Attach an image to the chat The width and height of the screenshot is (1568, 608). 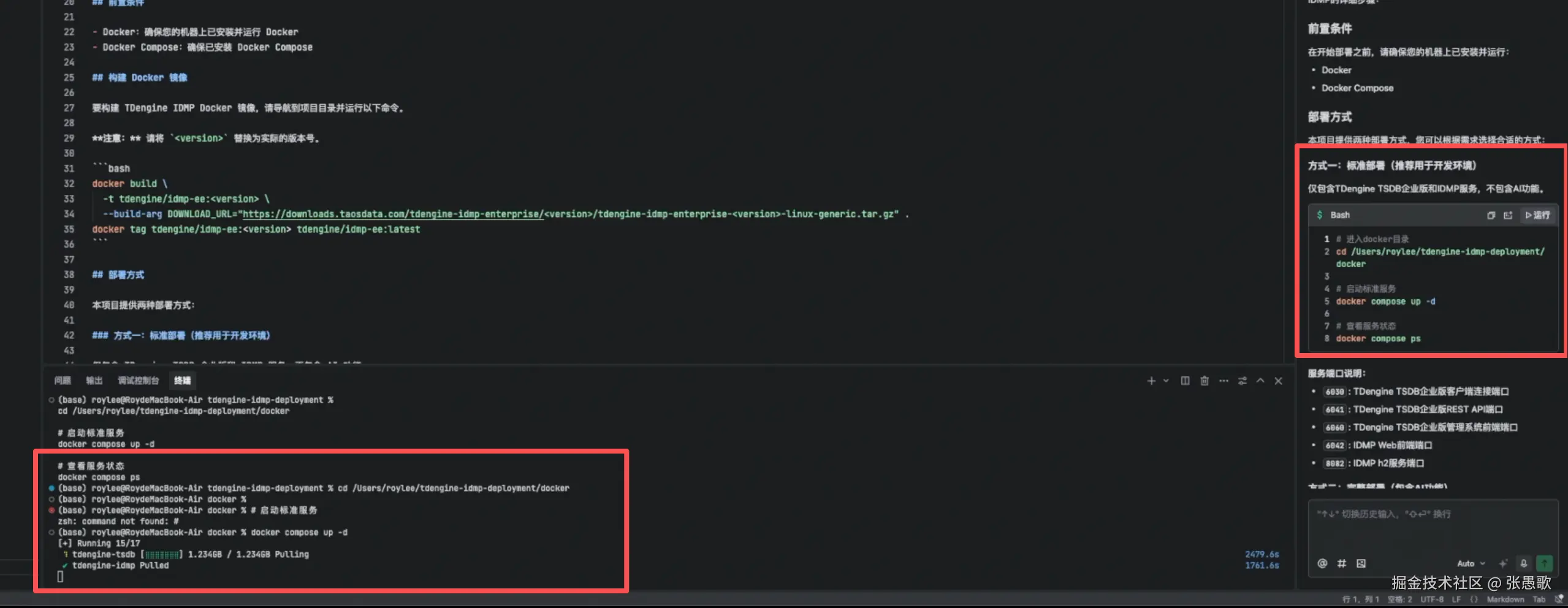click(x=1361, y=563)
